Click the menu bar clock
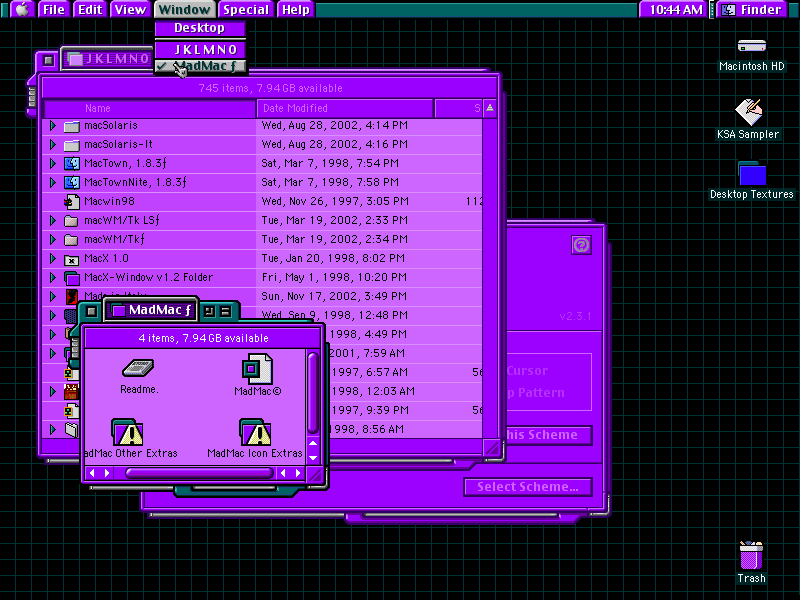 pyautogui.click(x=675, y=9)
